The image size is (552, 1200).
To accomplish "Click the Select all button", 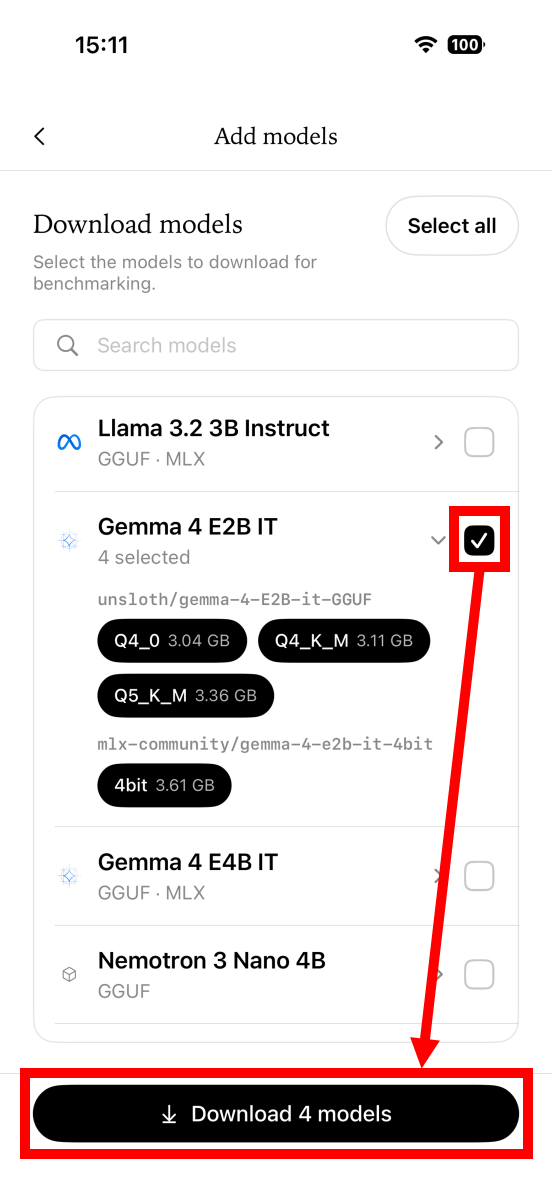I will (452, 226).
